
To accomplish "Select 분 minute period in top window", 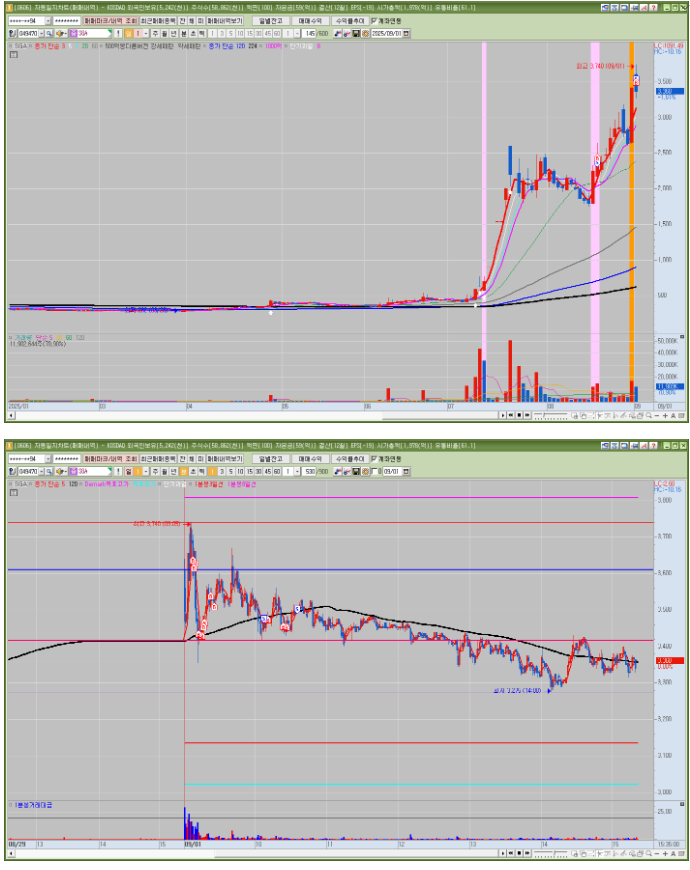I will [183, 33].
